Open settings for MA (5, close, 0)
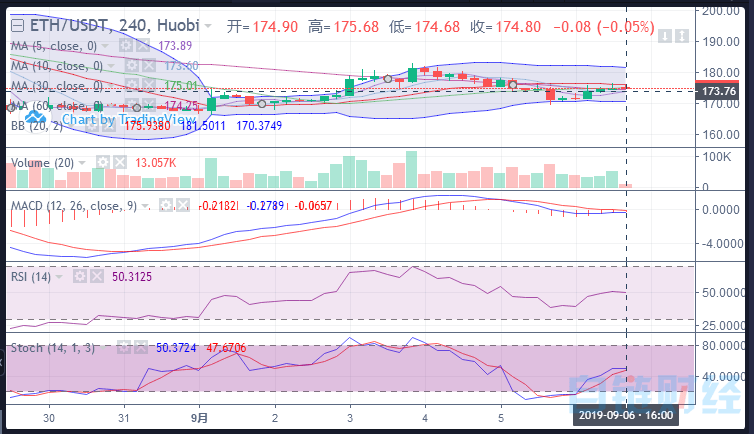The height and width of the screenshot is (434, 754). tap(126, 46)
